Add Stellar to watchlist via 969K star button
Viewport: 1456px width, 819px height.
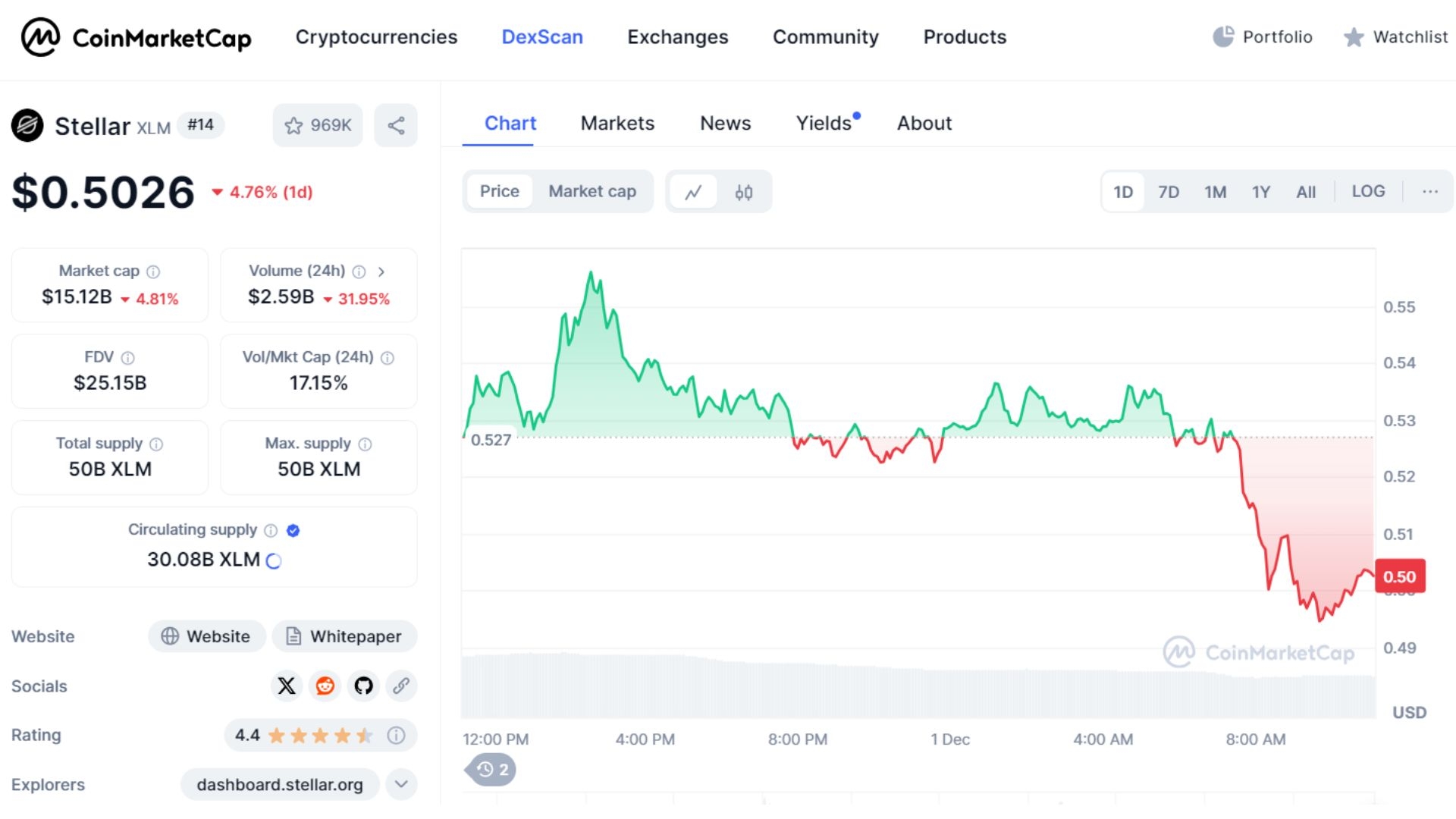pyautogui.click(x=318, y=125)
